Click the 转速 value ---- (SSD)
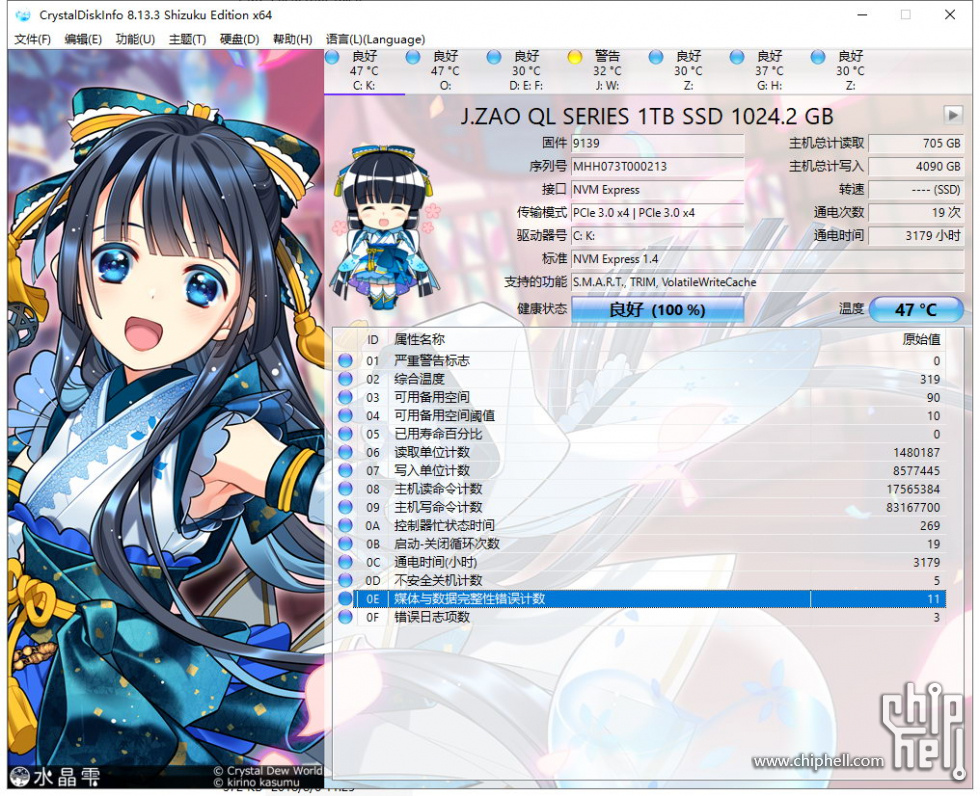This screenshot has width=980, height=796. click(x=916, y=189)
